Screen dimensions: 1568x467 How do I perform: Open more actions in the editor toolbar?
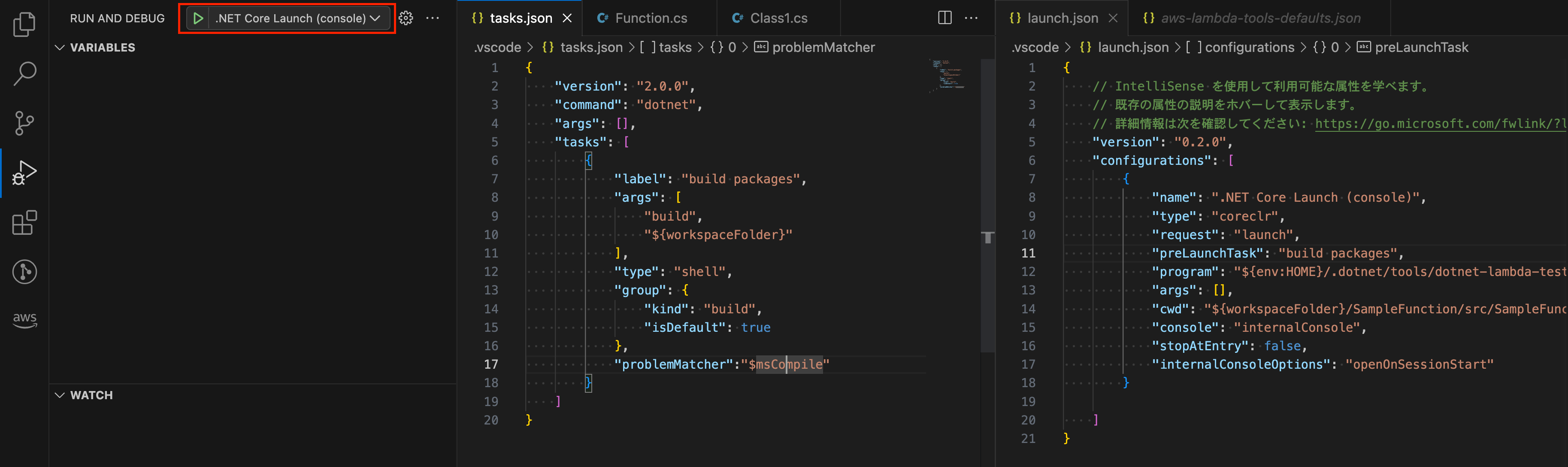click(x=971, y=18)
